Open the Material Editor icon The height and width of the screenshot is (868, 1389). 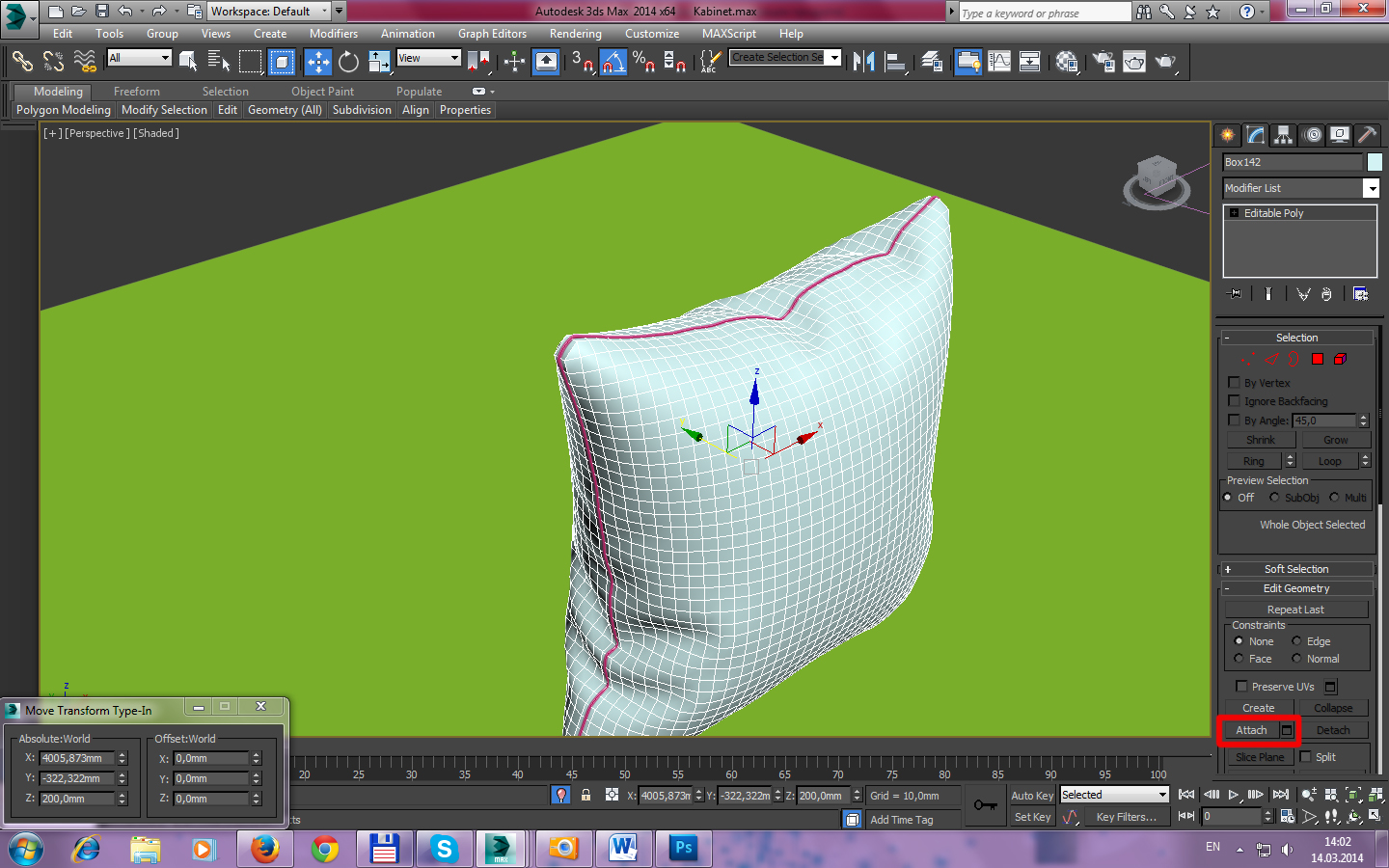pos(1067,63)
